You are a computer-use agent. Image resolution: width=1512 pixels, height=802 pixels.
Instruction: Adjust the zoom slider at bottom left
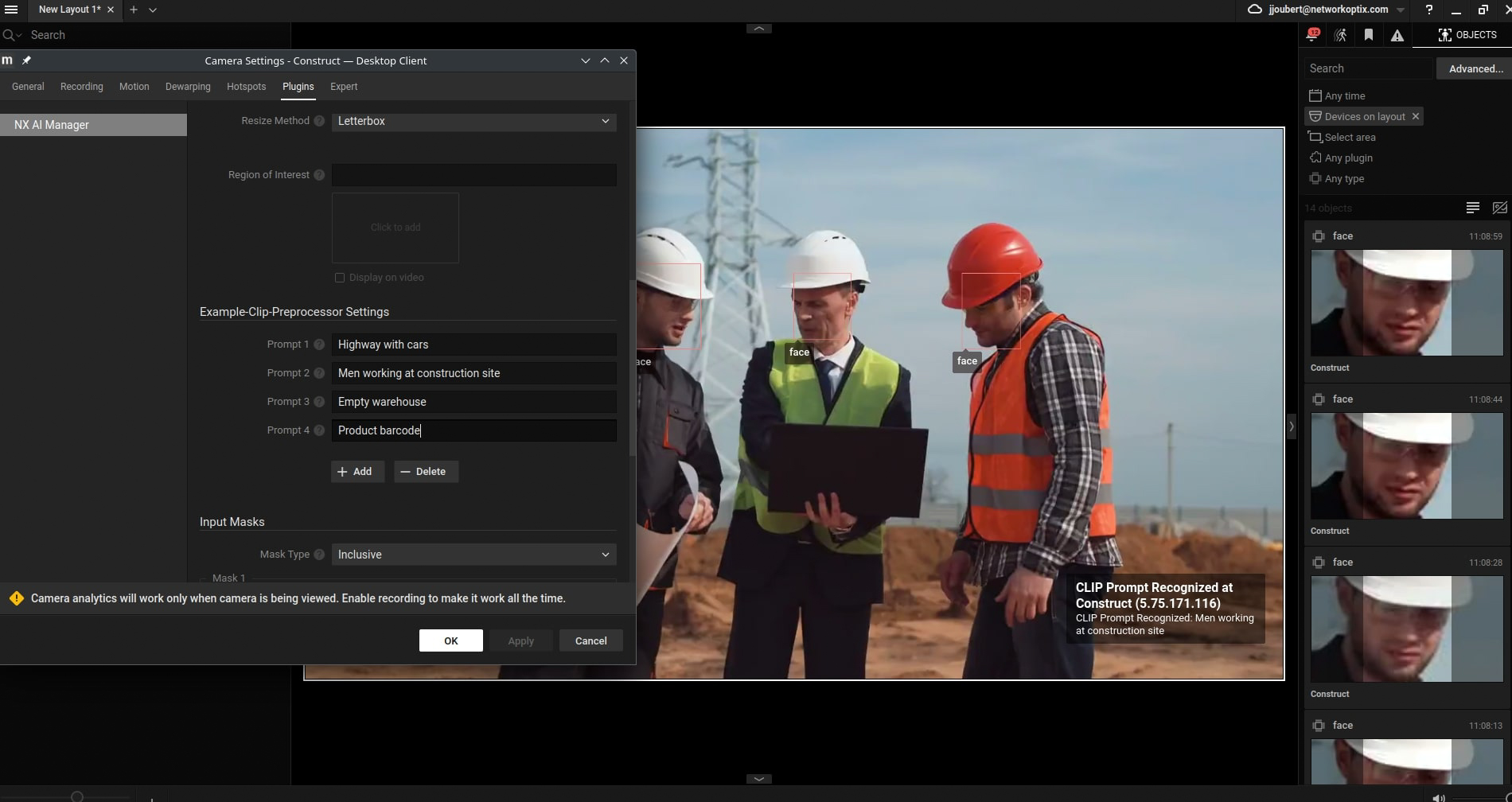click(76, 796)
